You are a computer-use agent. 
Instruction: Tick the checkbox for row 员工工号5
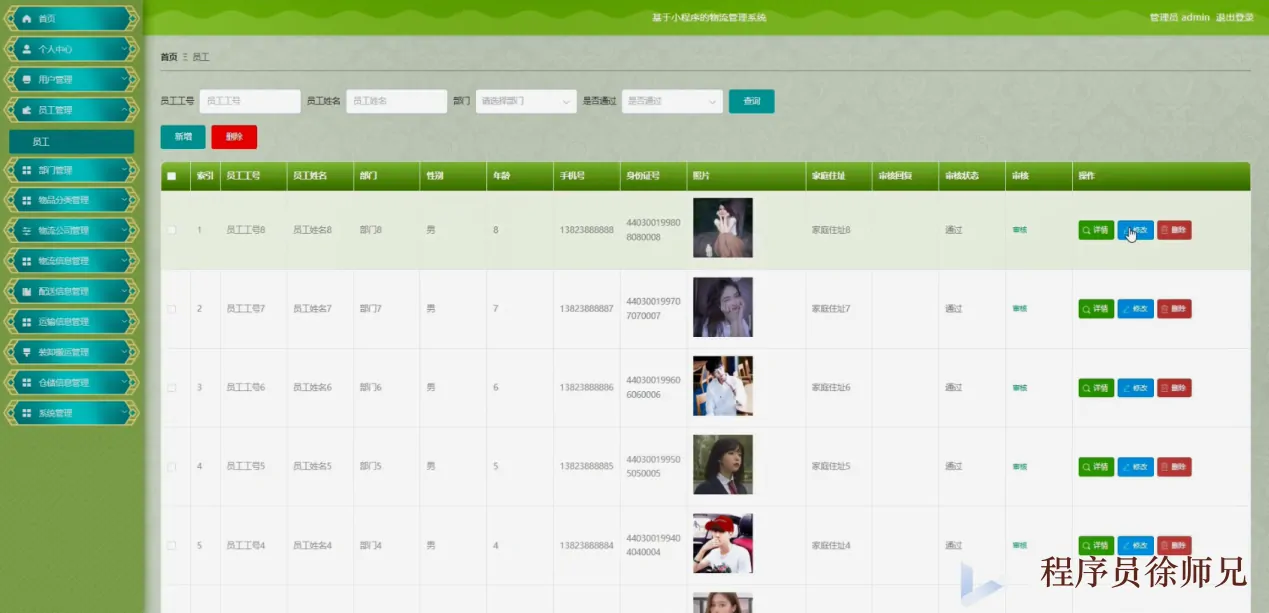tap(171, 467)
